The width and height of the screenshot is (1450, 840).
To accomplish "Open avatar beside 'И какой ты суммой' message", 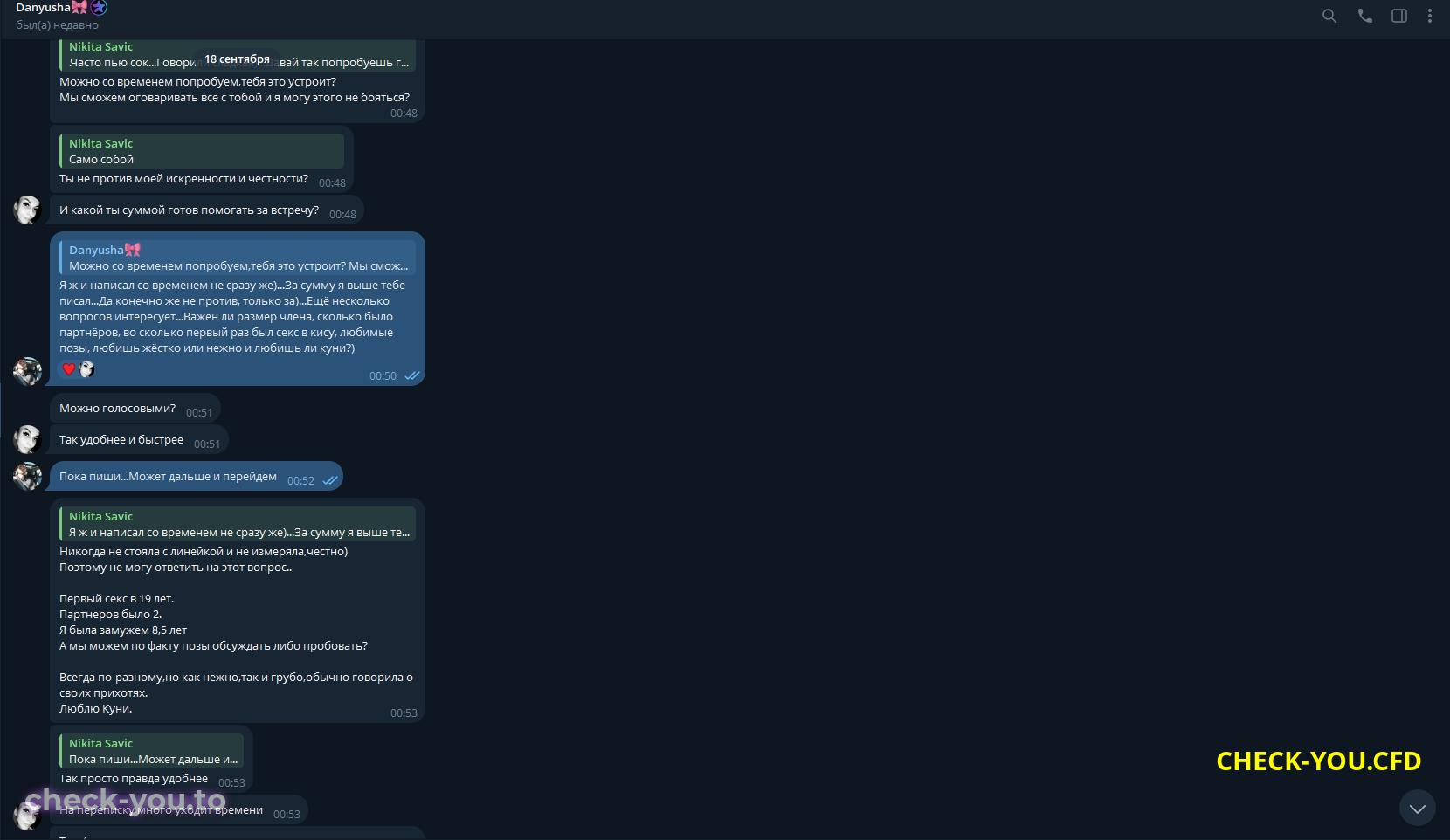I will [x=27, y=210].
